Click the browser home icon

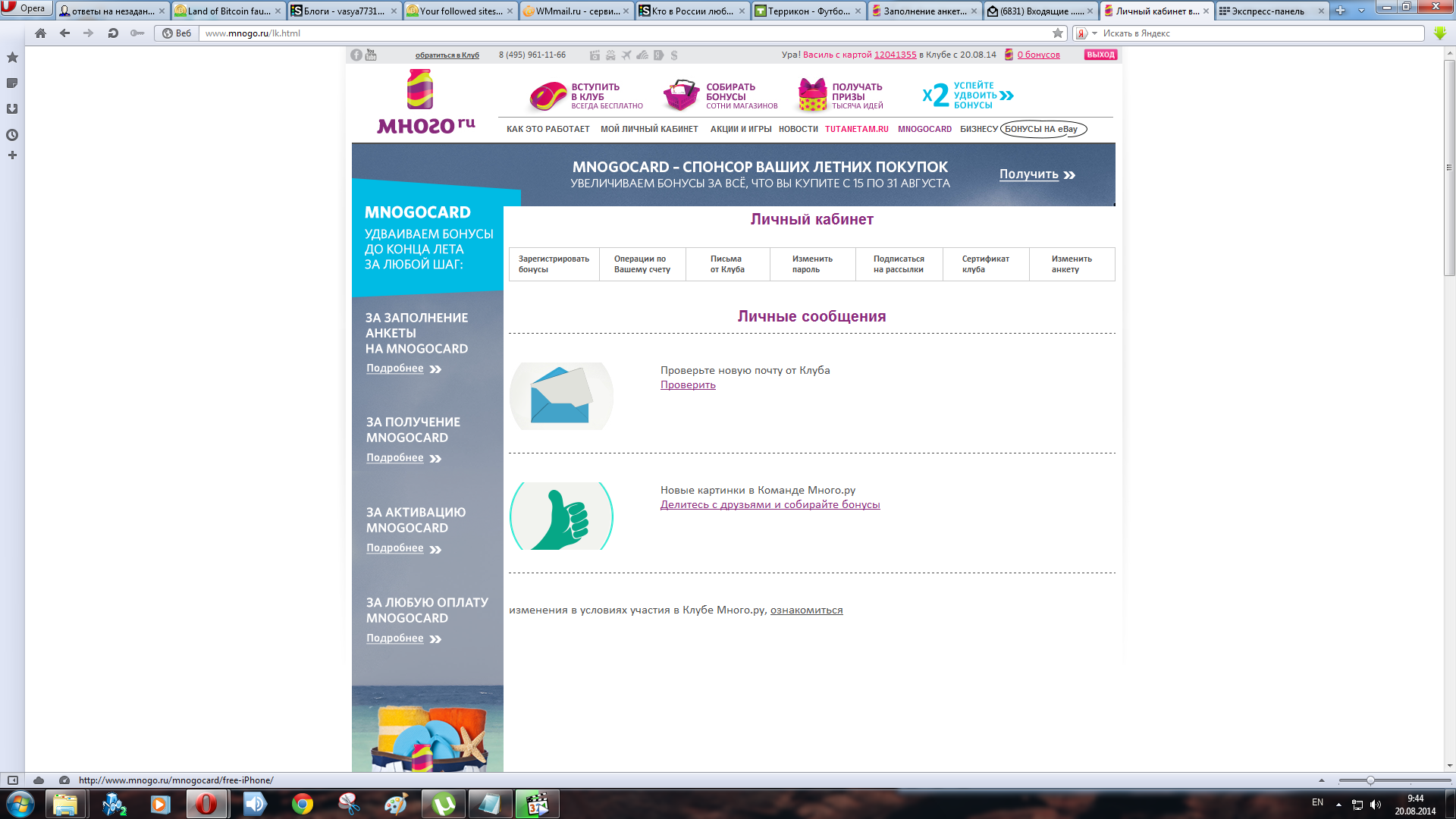point(41,33)
